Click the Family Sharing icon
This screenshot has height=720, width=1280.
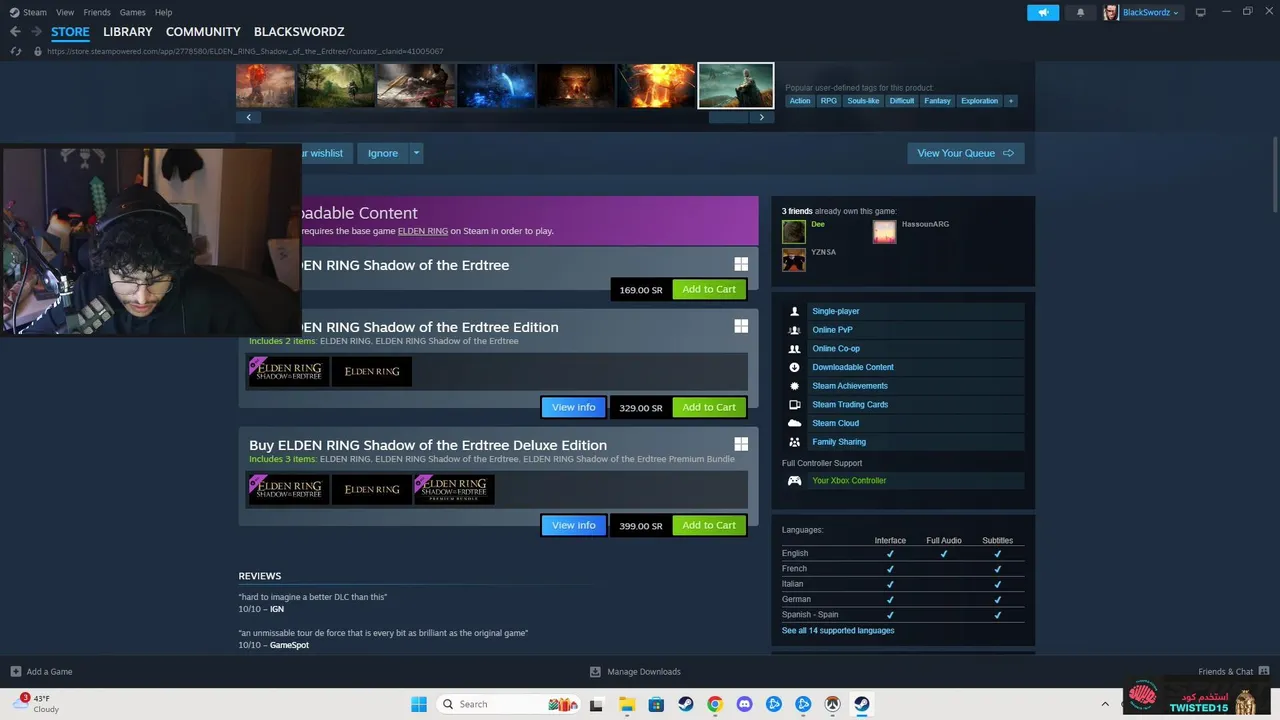(795, 442)
